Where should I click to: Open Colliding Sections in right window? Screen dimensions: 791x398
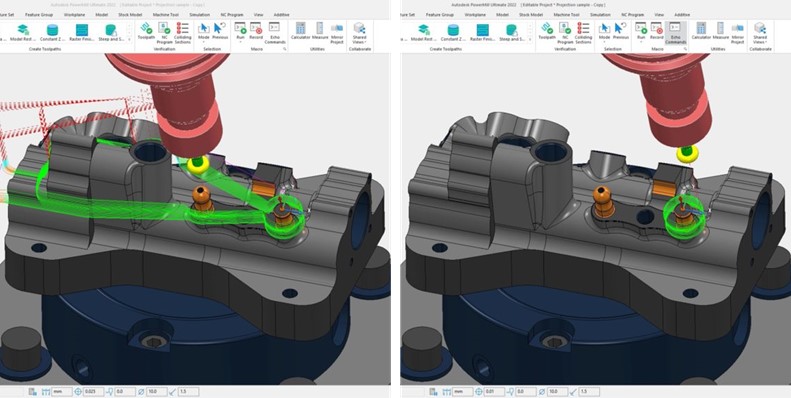click(583, 33)
